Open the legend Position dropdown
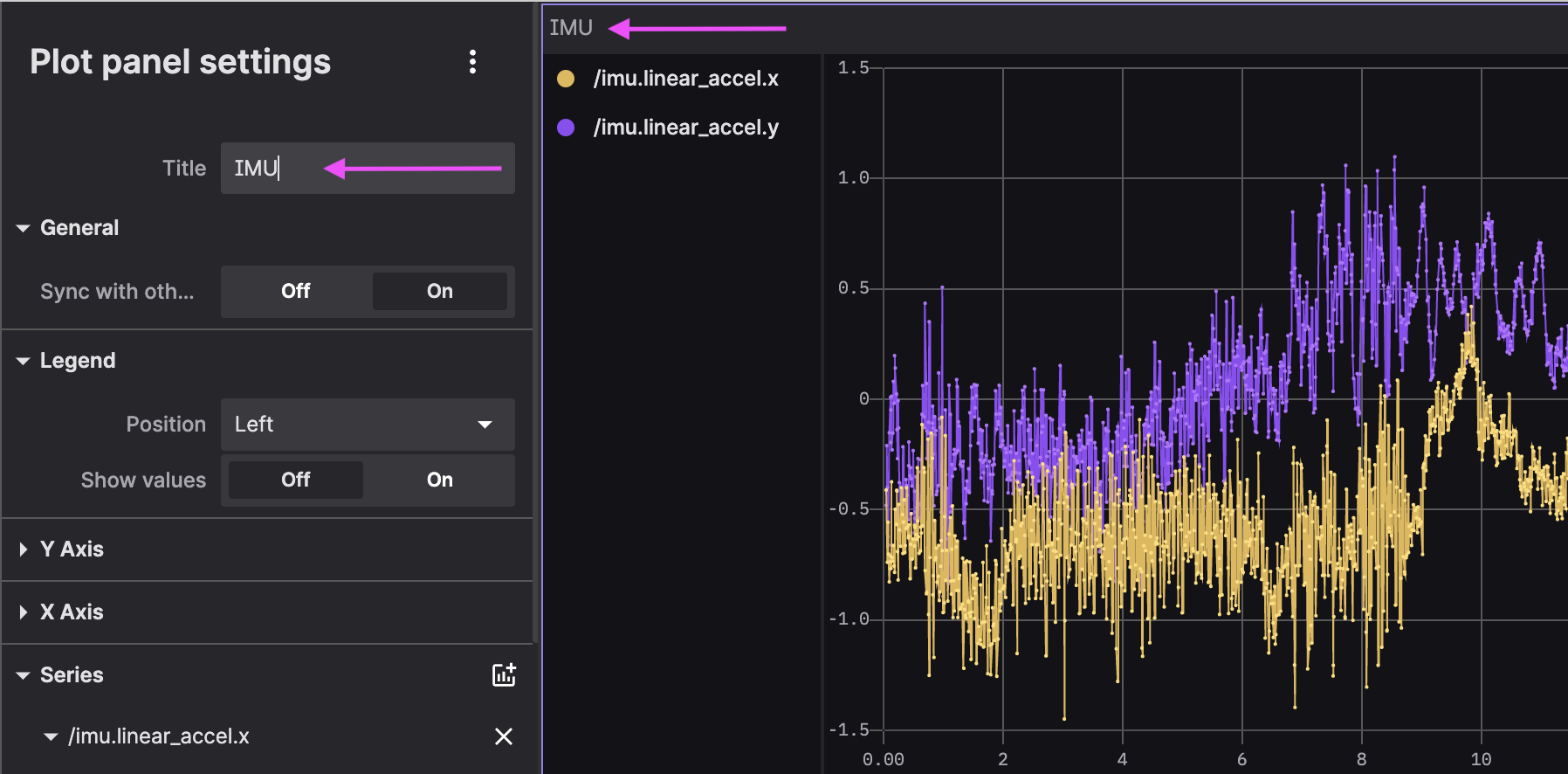The image size is (1568, 774). click(367, 425)
